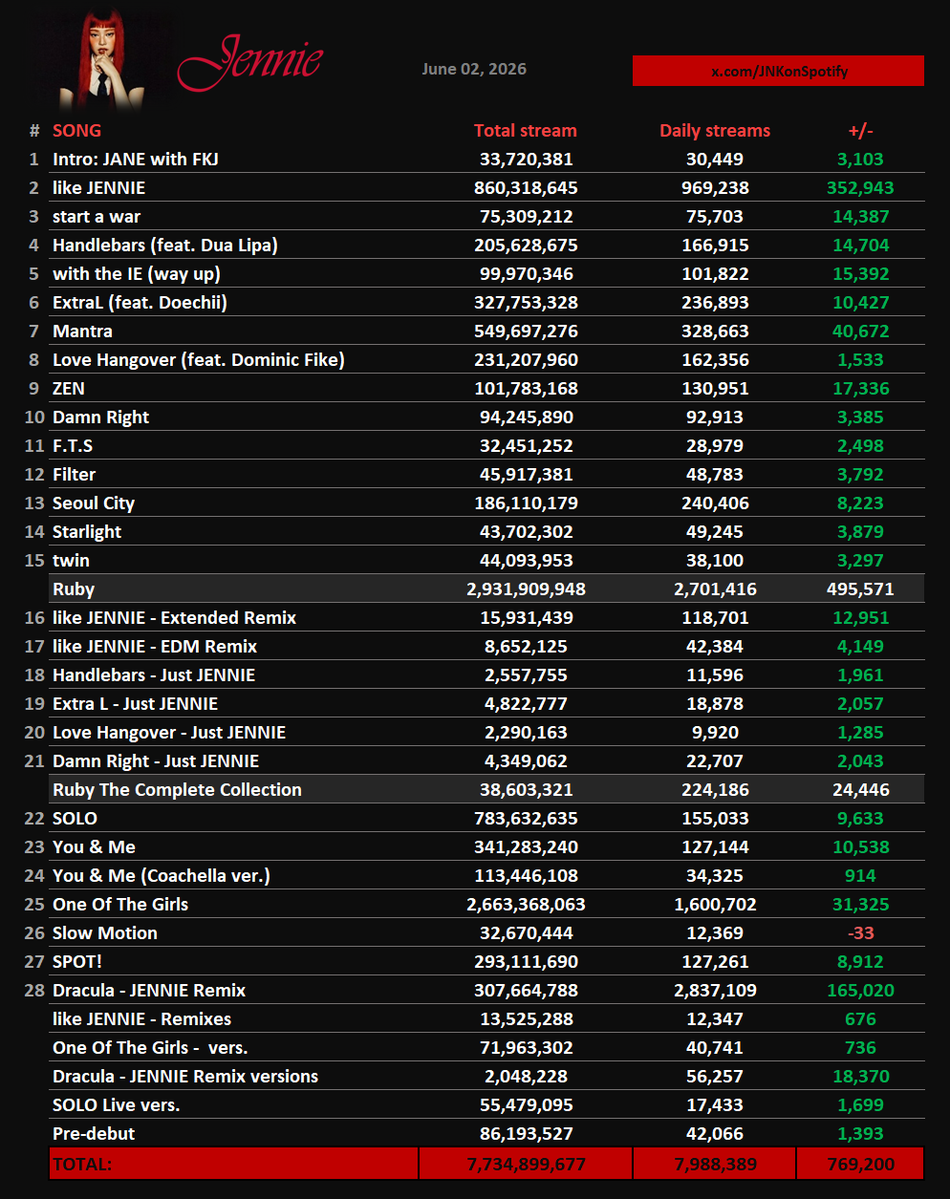Select the song title start a war
This screenshot has width=950, height=1199.
click(96, 216)
